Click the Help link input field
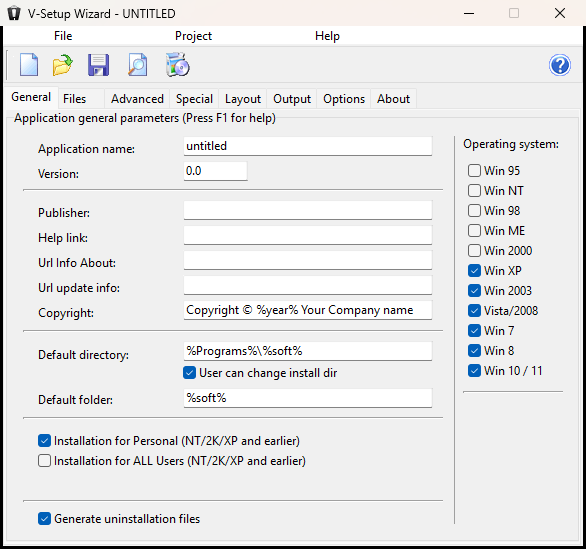Viewport: 586px width, 549px height. click(x=308, y=235)
